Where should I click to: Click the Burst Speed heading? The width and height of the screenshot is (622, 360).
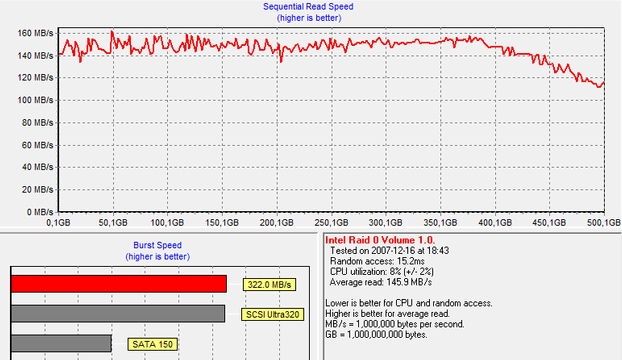[157, 245]
